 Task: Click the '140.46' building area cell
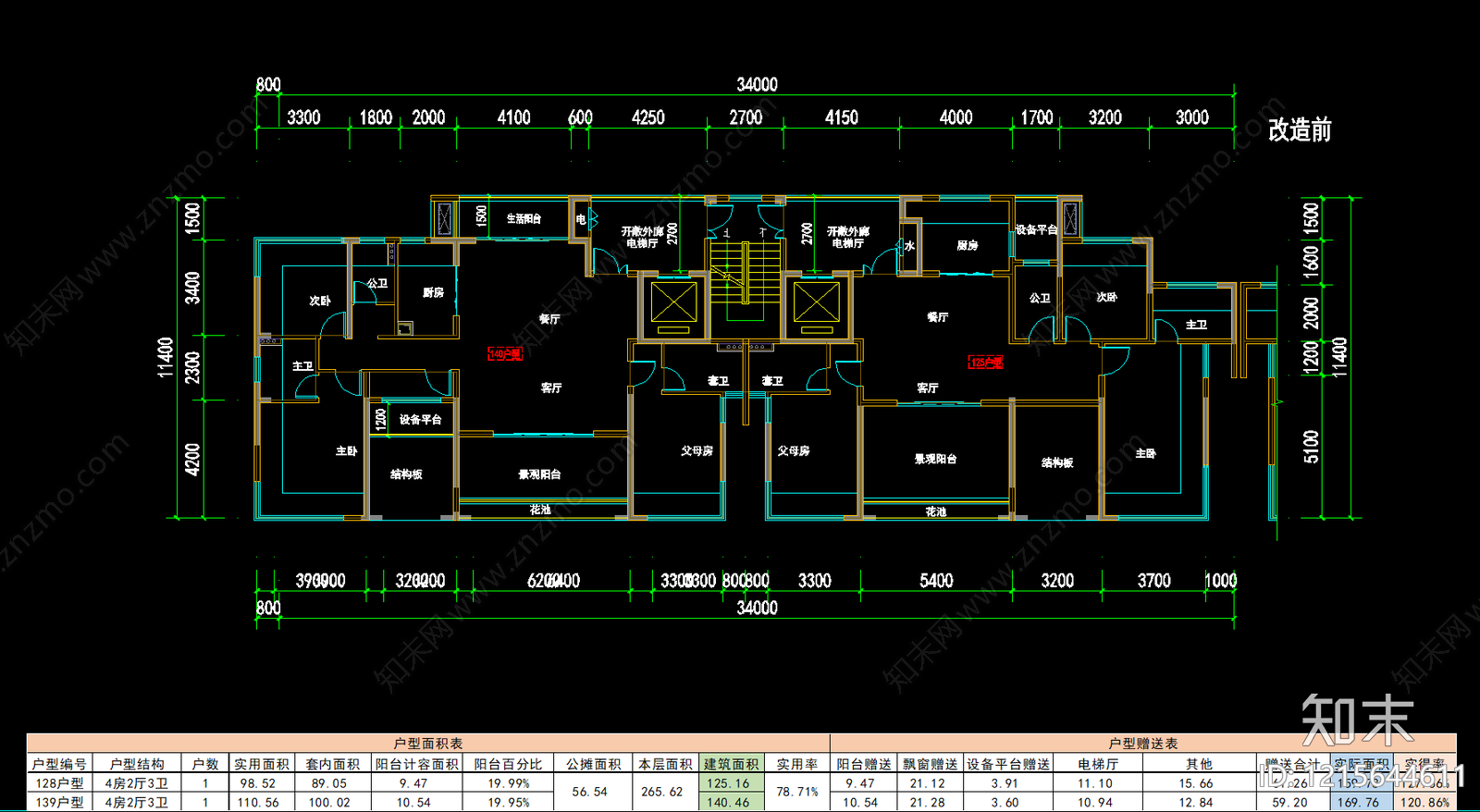pos(730,803)
